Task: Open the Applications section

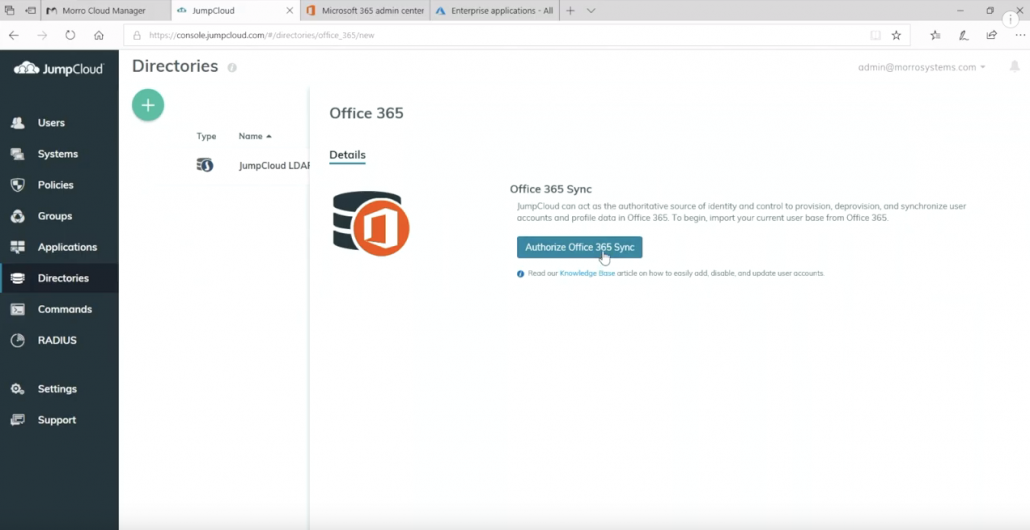Action: coord(67,247)
